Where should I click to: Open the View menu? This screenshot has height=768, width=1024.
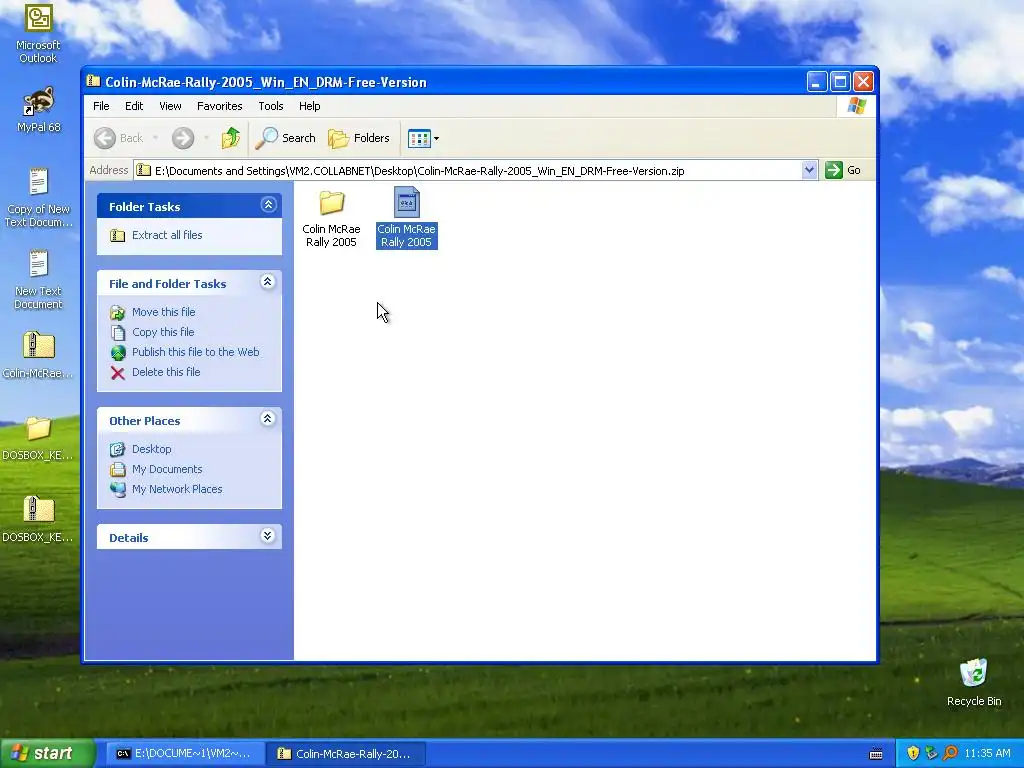pos(170,106)
